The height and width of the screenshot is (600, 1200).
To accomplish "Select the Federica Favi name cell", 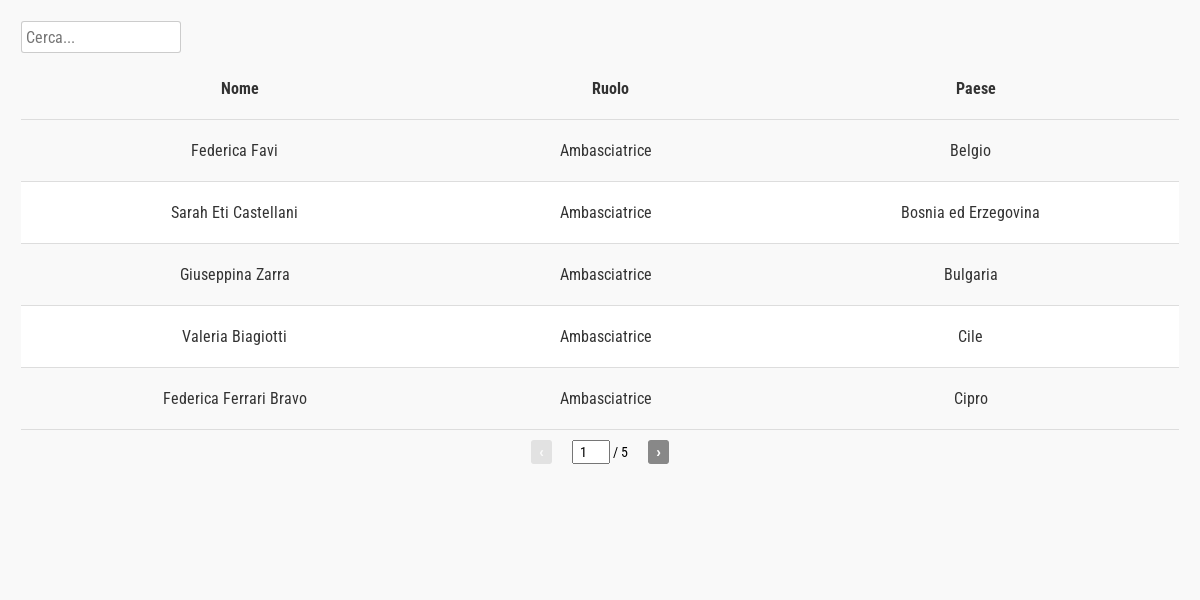I will (x=234, y=151).
